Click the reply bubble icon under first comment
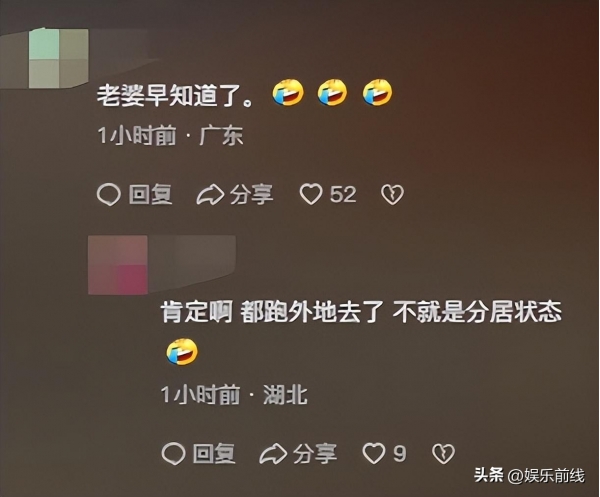The width and height of the screenshot is (600, 497). [x=109, y=195]
